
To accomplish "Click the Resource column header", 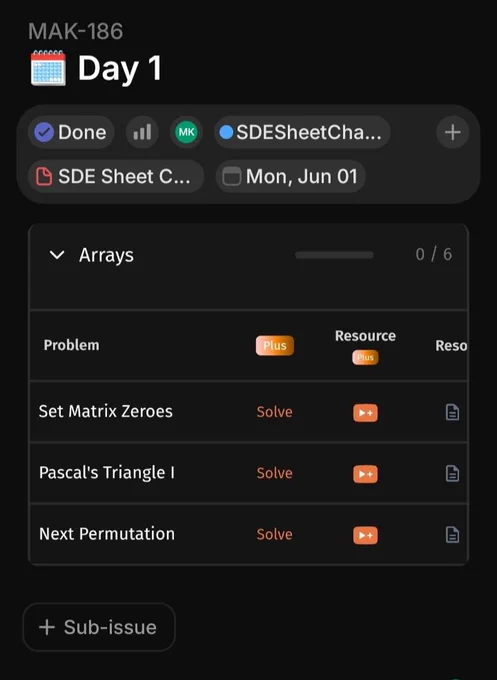I will pos(365,336).
